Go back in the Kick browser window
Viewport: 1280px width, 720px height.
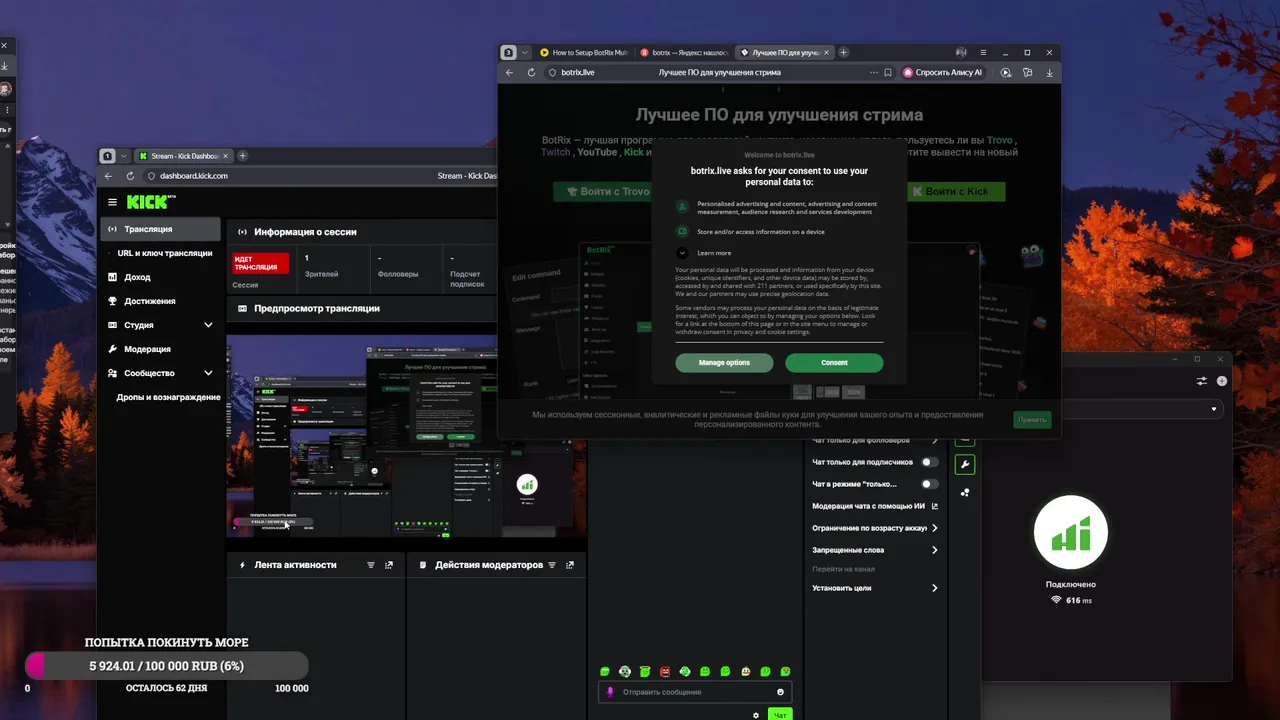pyautogui.click(x=109, y=176)
